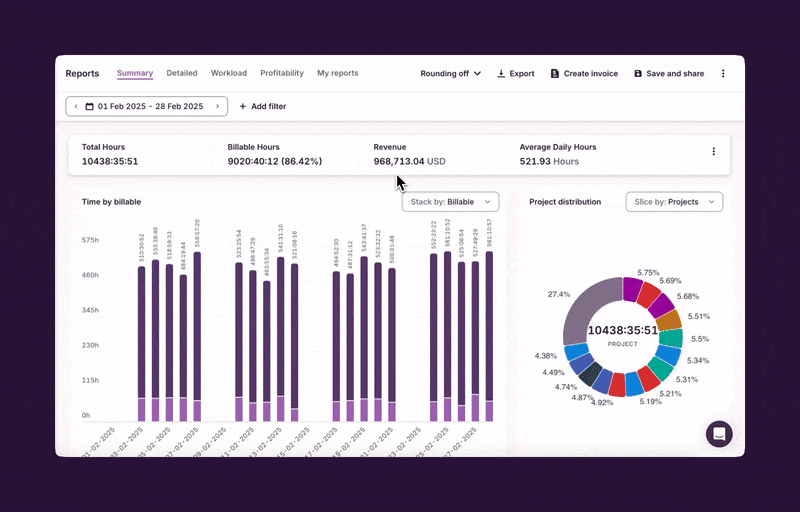Click the 01 Feb - 28 Feb 2025 date range

pyautogui.click(x=150, y=106)
